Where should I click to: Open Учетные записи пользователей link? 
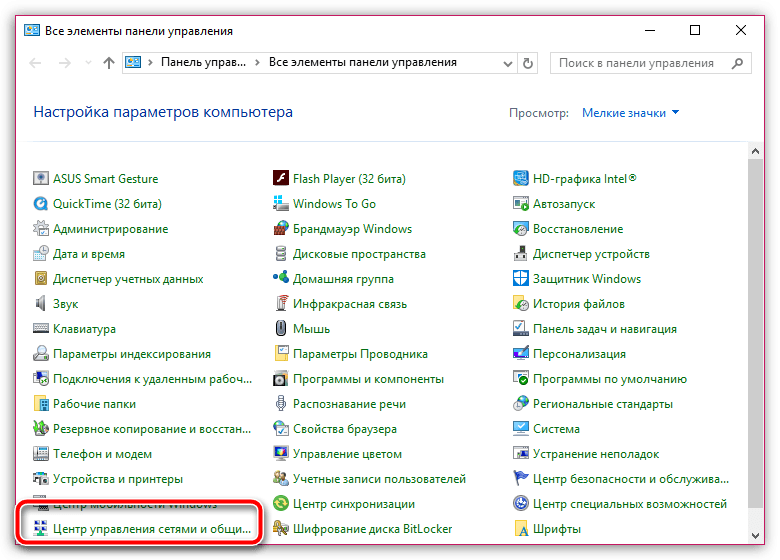[380, 479]
